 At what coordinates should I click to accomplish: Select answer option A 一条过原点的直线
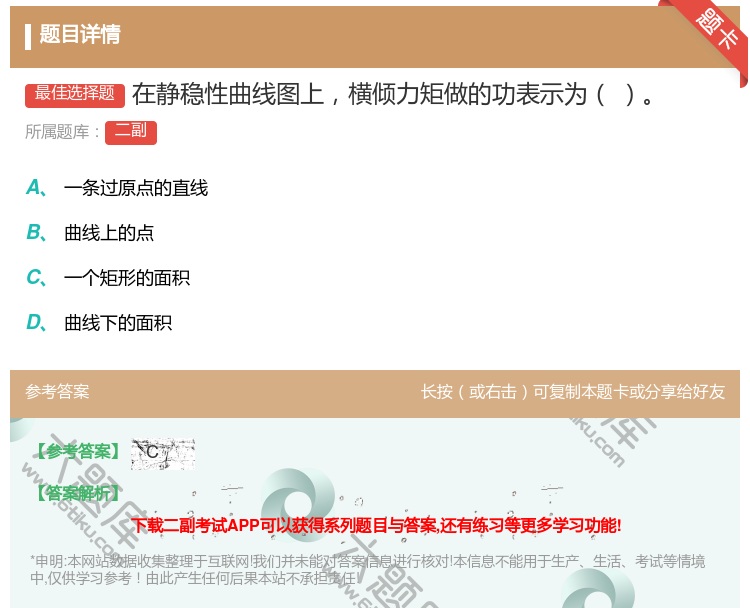136,188
